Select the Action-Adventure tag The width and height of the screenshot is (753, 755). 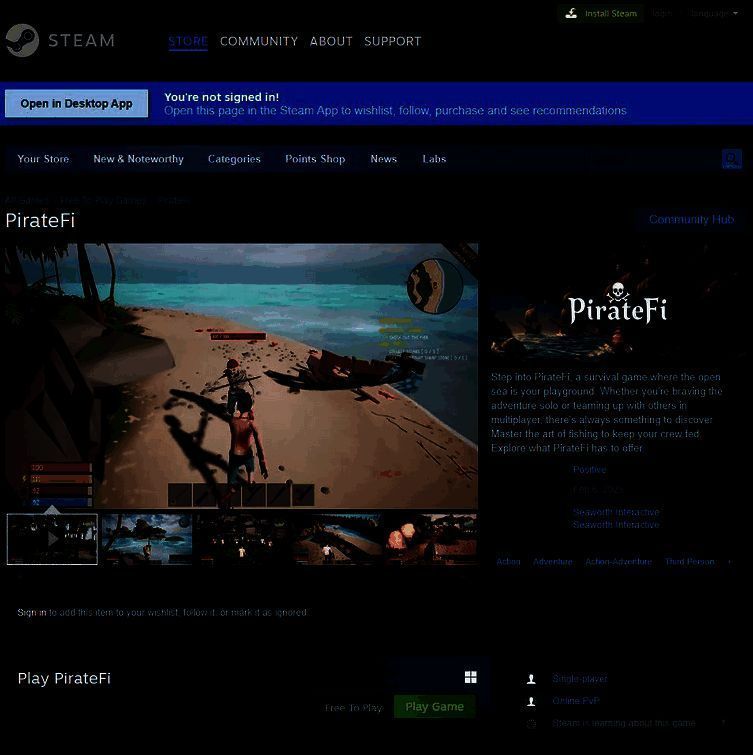(618, 562)
